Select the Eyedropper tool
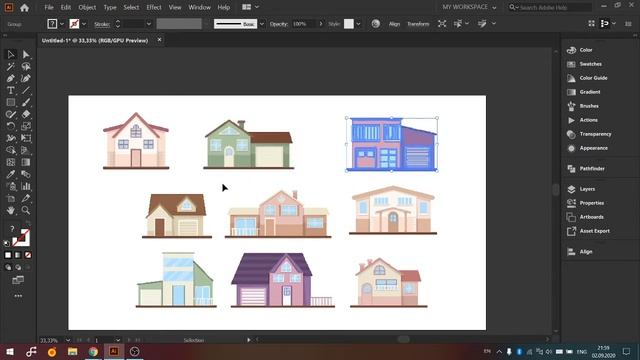The image size is (640, 360). pyautogui.click(x=11, y=174)
